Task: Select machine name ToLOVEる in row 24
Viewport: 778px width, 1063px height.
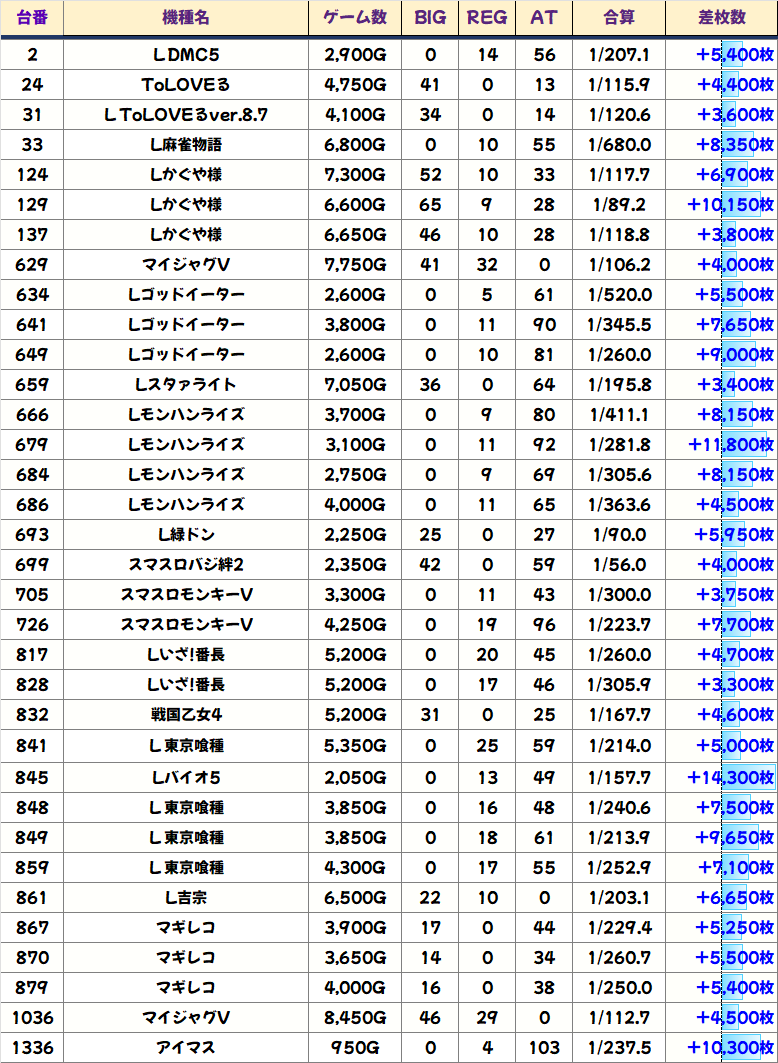Action: [186, 85]
